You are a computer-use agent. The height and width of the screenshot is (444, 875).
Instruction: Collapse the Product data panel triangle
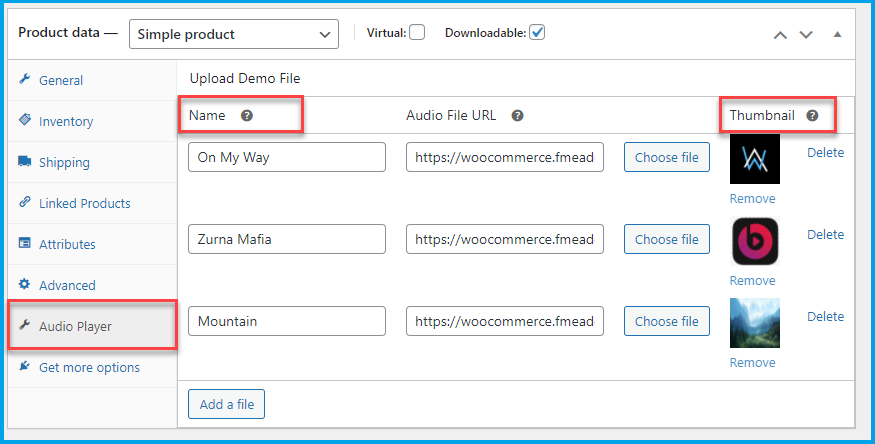click(x=837, y=34)
